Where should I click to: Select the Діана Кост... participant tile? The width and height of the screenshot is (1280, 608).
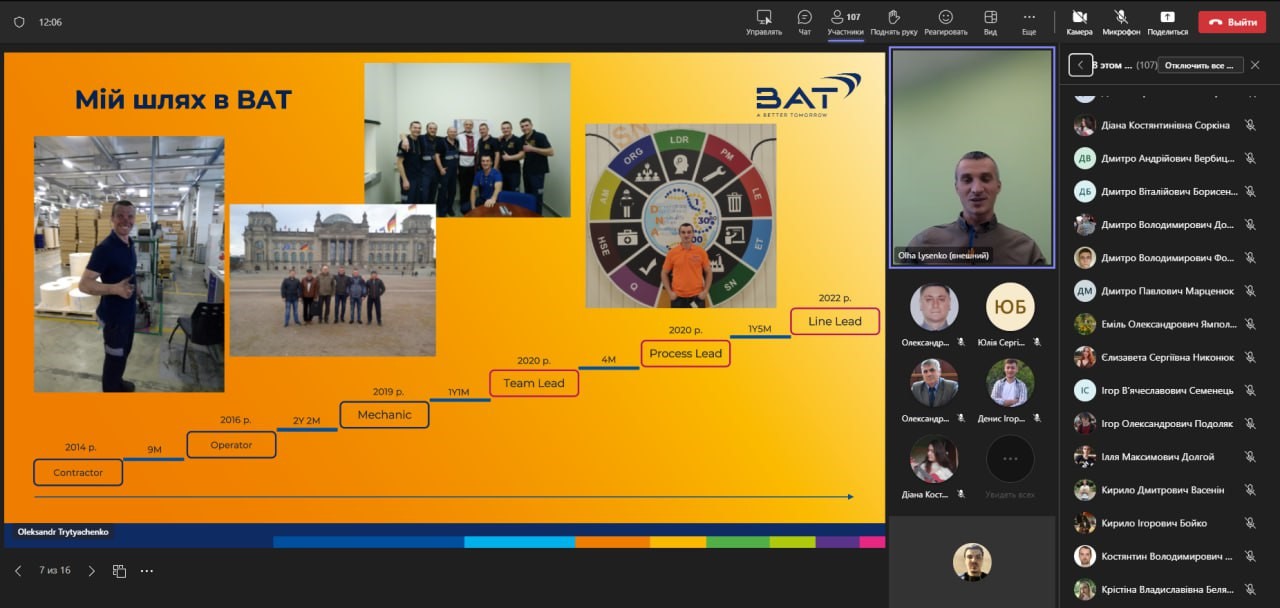click(x=934, y=467)
